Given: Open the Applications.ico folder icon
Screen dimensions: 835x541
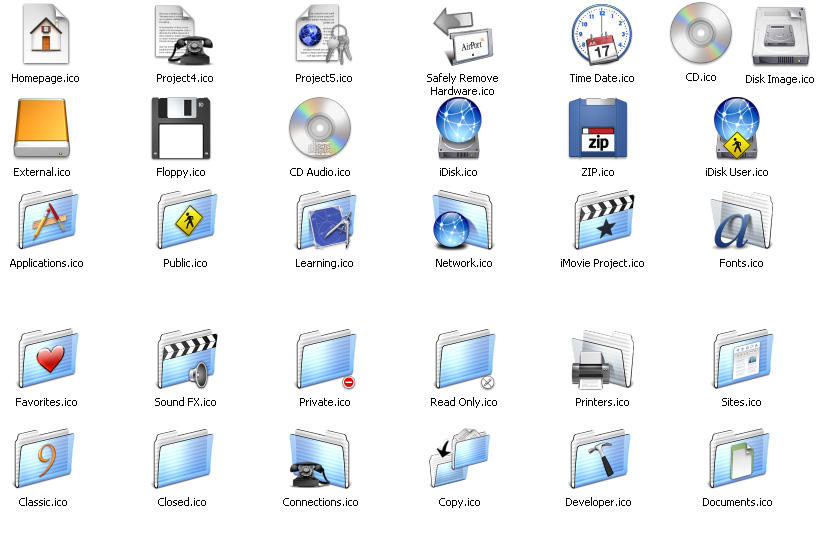Looking at the screenshot, I should (47, 219).
